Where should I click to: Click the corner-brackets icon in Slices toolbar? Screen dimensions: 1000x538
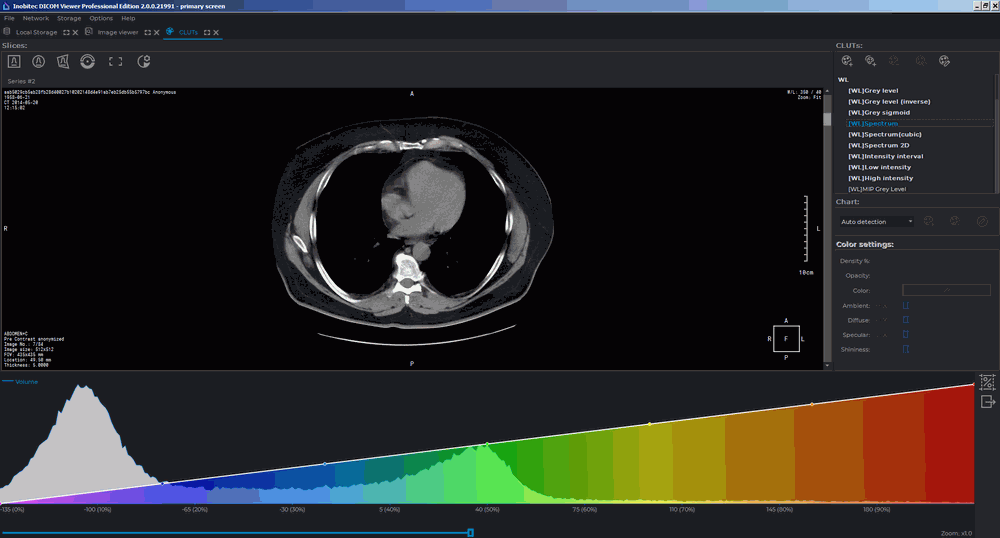pyautogui.click(x=116, y=62)
